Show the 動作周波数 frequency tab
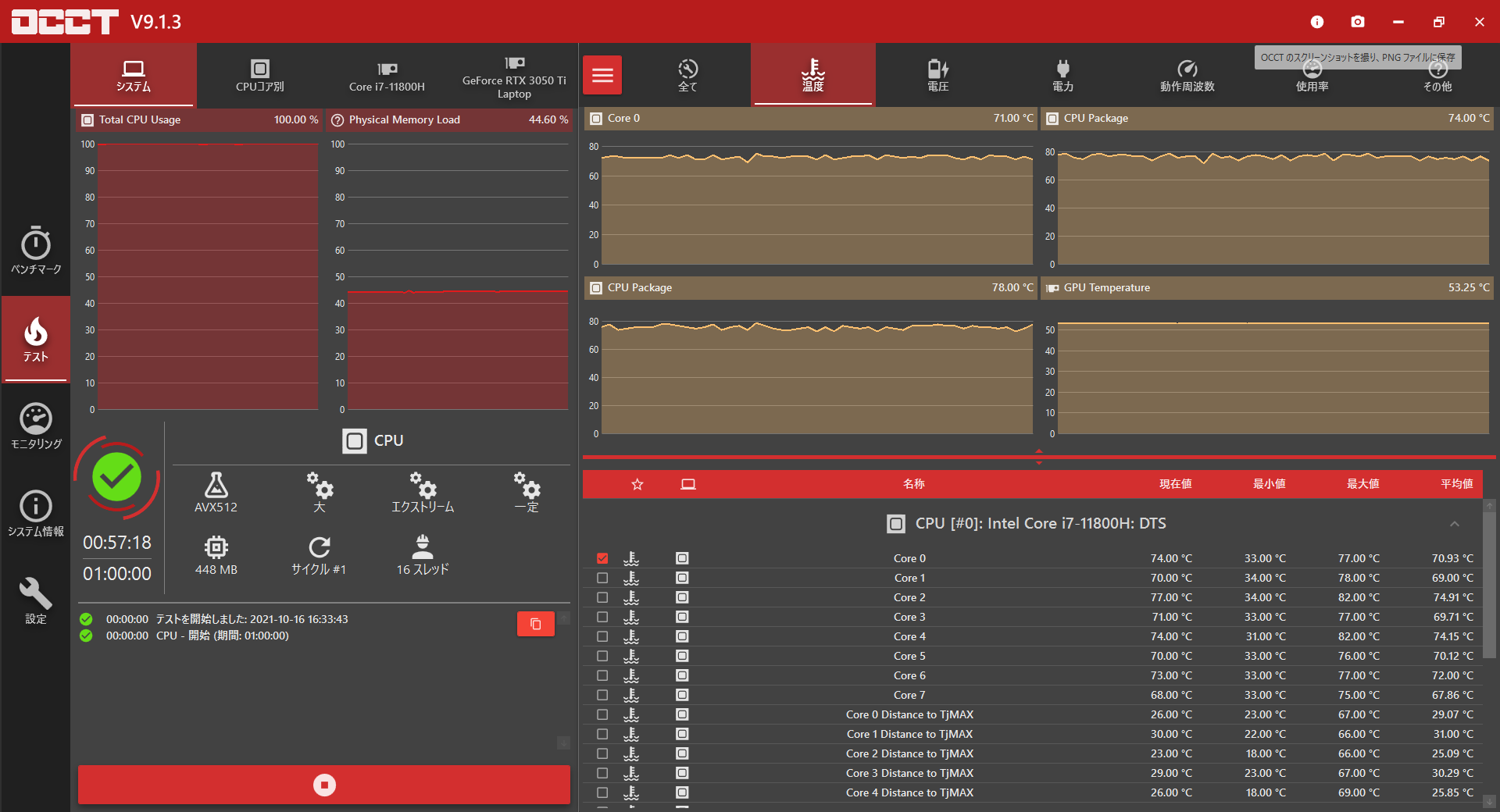The height and width of the screenshot is (812, 1500). pos(1187,75)
